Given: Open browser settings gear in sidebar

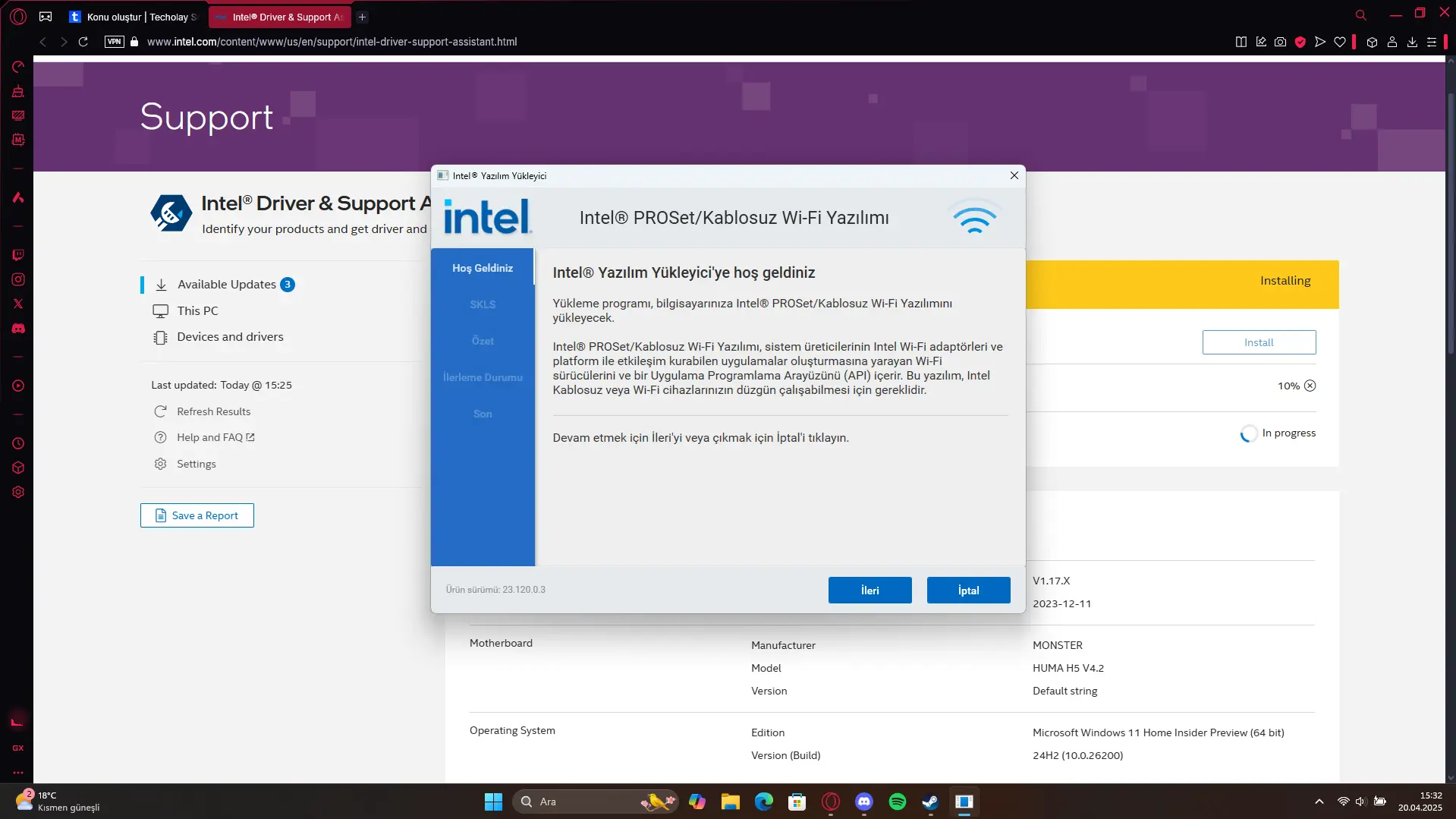Looking at the screenshot, I should pos(18,492).
